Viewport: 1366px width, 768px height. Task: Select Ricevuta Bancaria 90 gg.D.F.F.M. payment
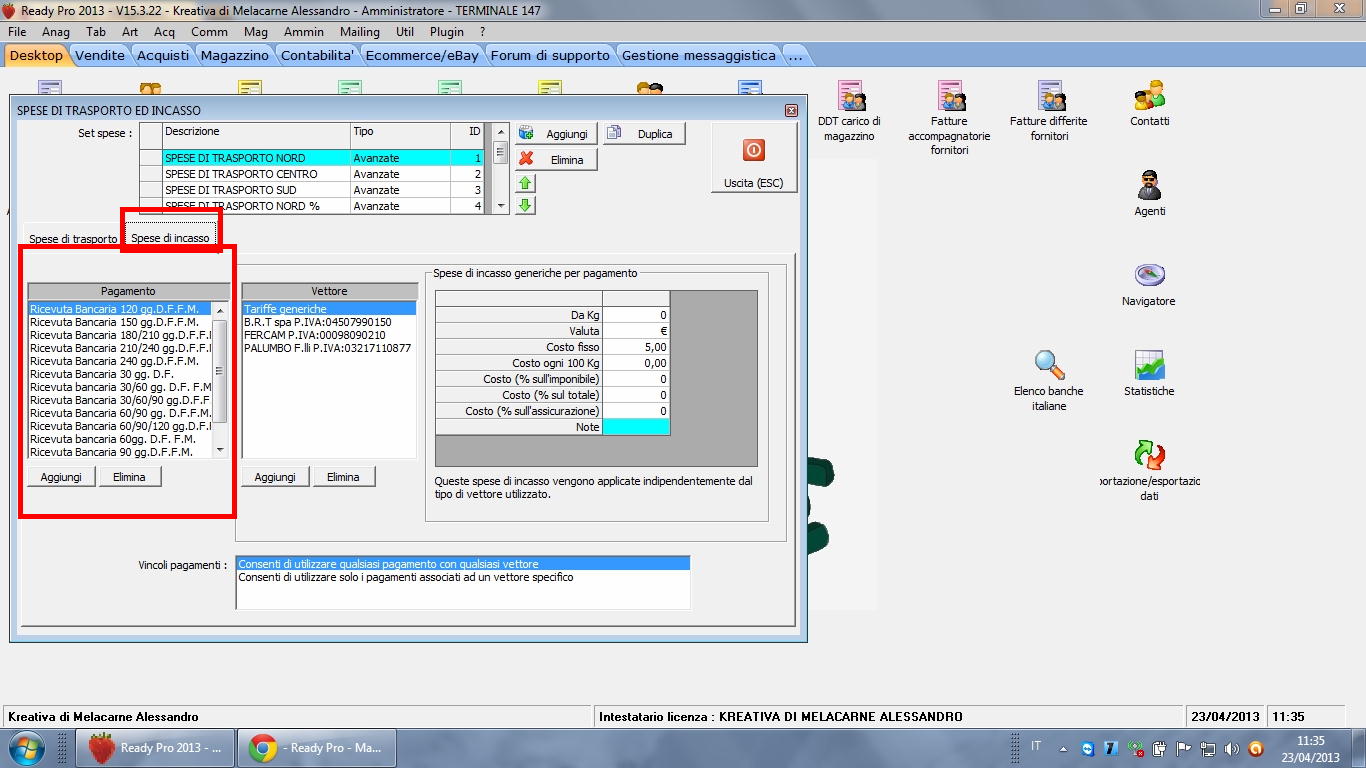[x=121, y=452]
